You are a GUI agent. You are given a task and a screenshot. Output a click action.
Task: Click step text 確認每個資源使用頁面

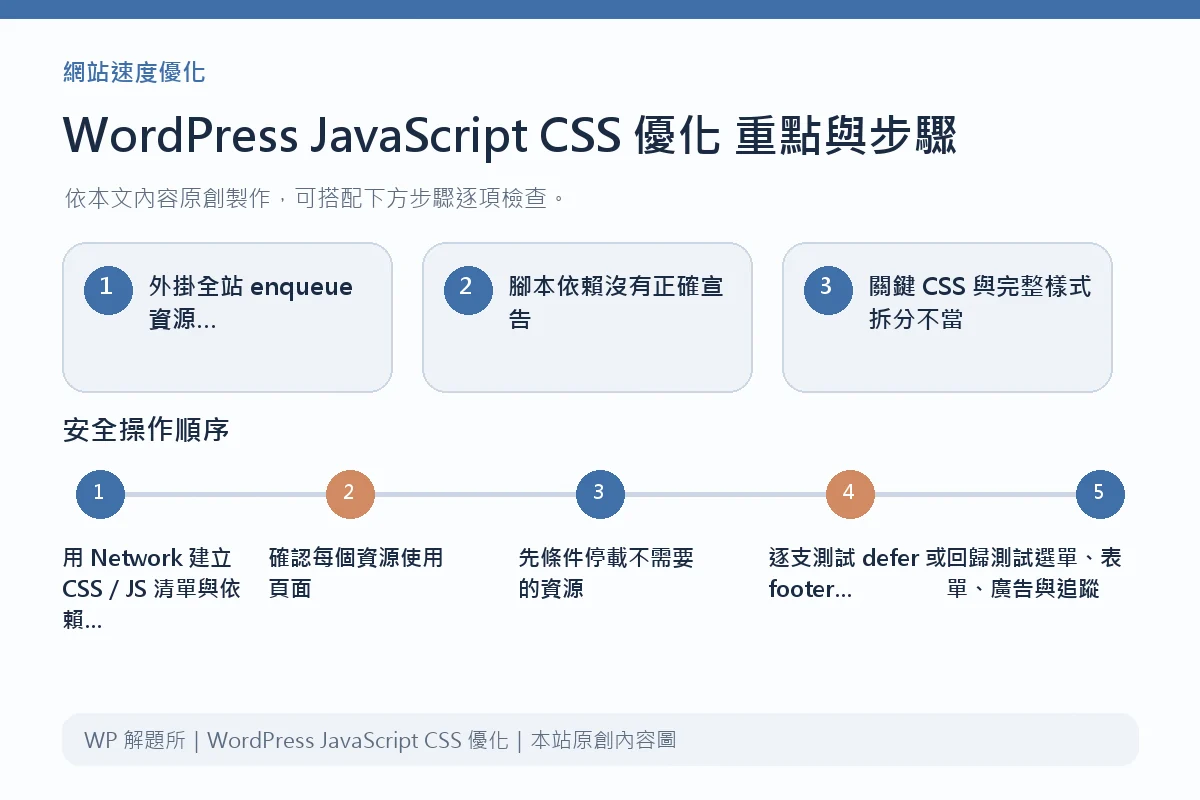point(356,573)
